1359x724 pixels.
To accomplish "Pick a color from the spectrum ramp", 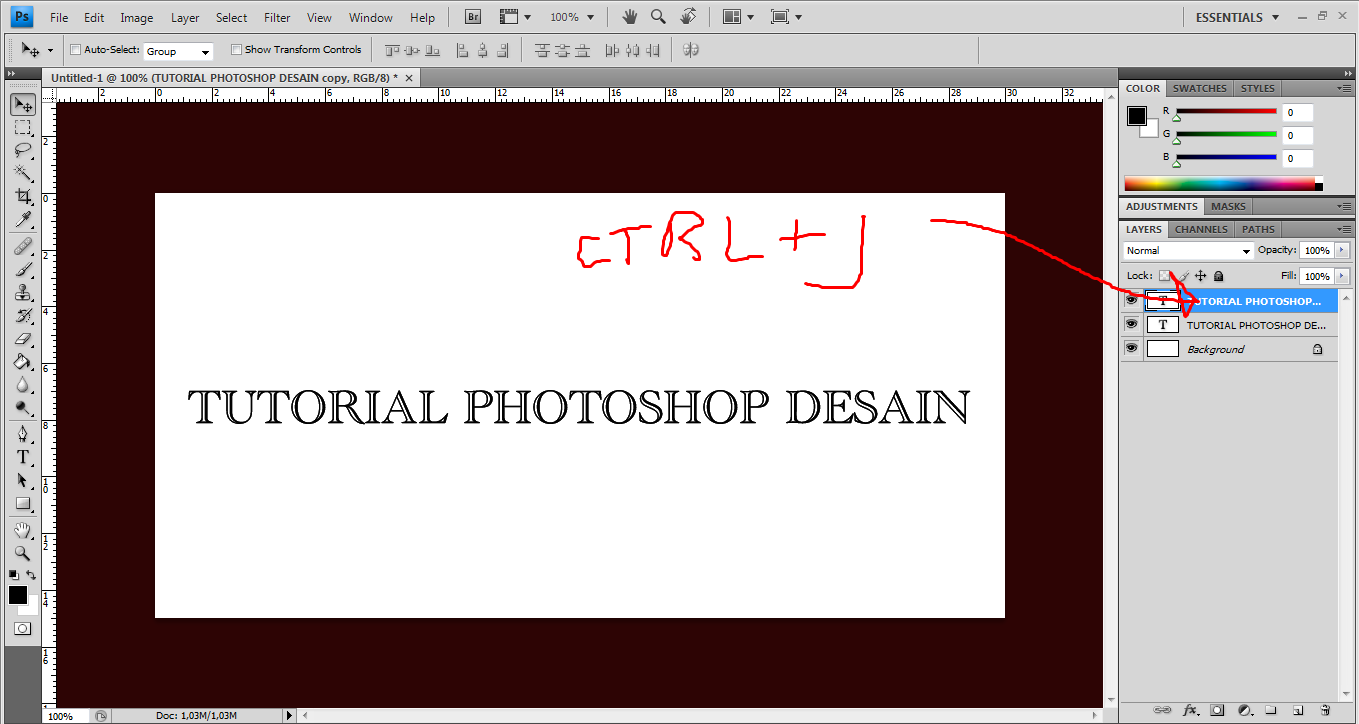I will pyautogui.click(x=1224, y=184).
